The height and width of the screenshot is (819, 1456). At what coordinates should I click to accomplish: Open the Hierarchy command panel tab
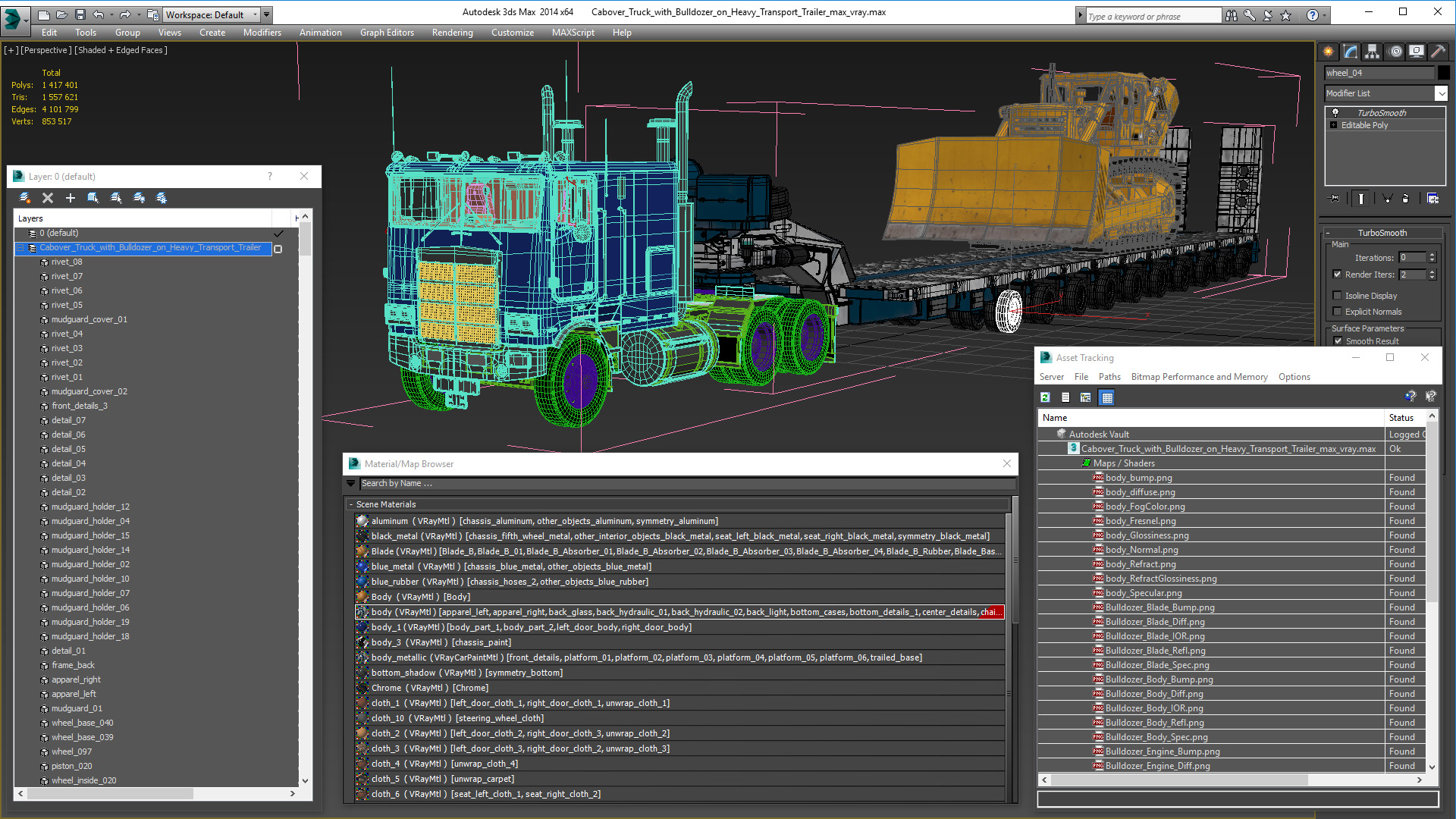click(x=1373, y=52)
